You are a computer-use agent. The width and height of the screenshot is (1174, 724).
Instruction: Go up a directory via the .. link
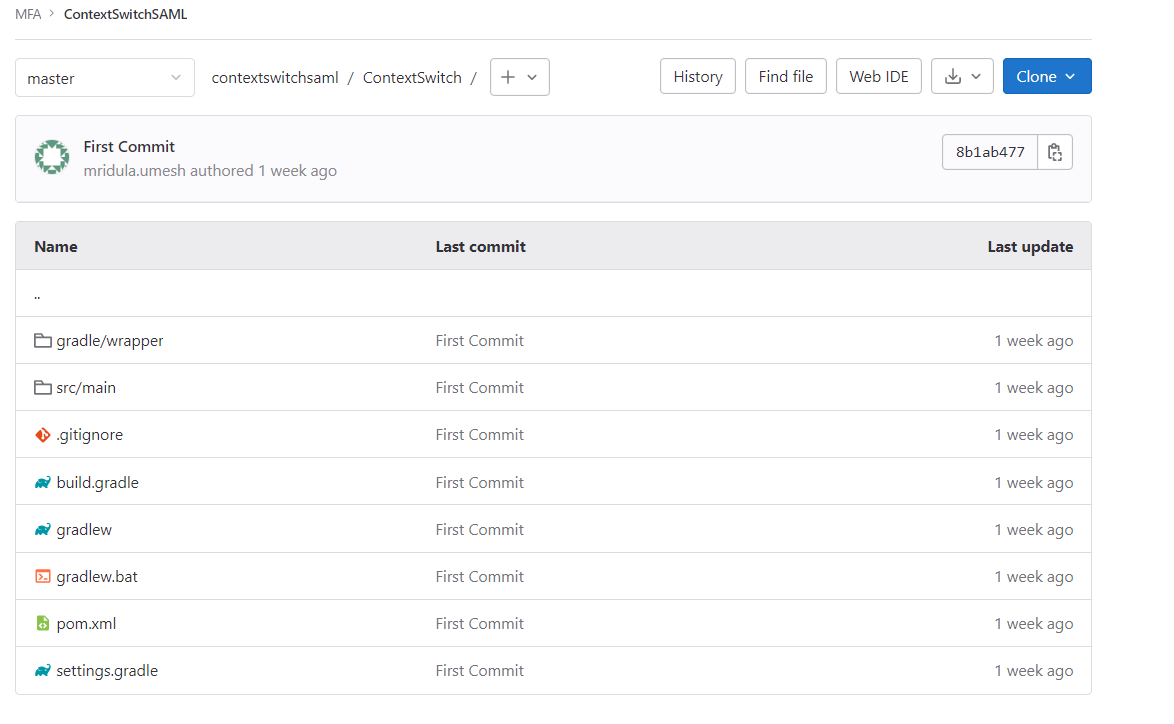[36, 293]
